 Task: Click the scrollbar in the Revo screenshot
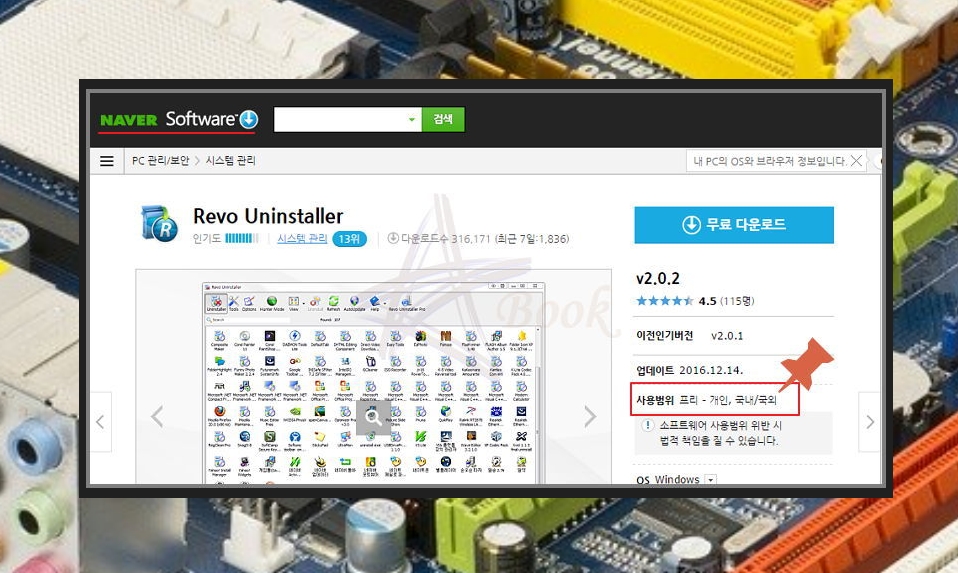(x=538, y=404)
